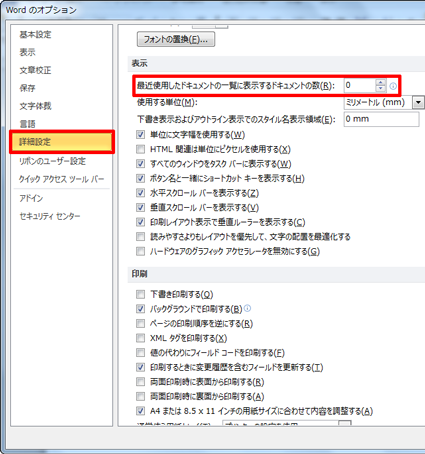Click the 印刷 section header

[140, 274]
